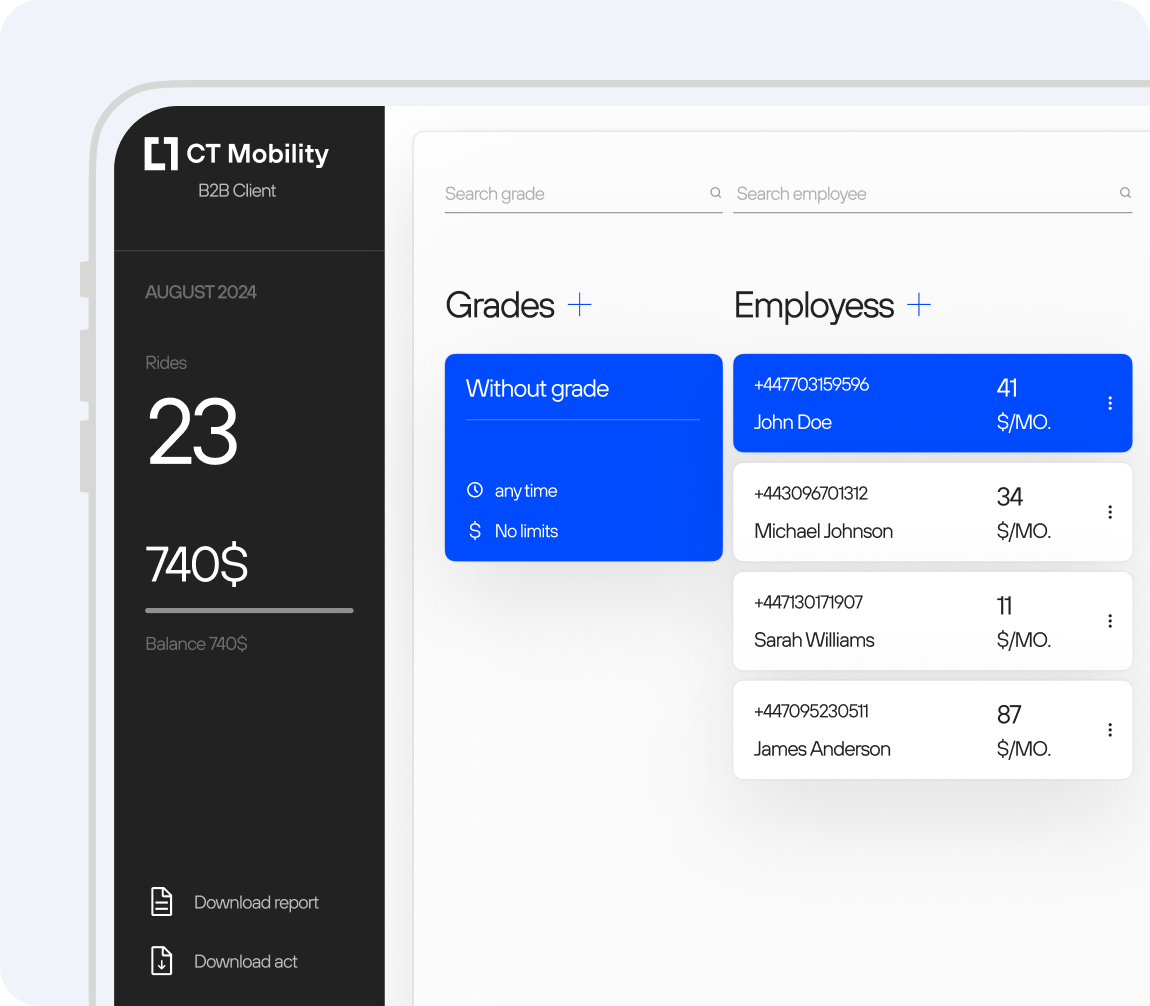1150x1006 pixels.
Task: Download report via the sidebar link
Action: coord(256,903)
